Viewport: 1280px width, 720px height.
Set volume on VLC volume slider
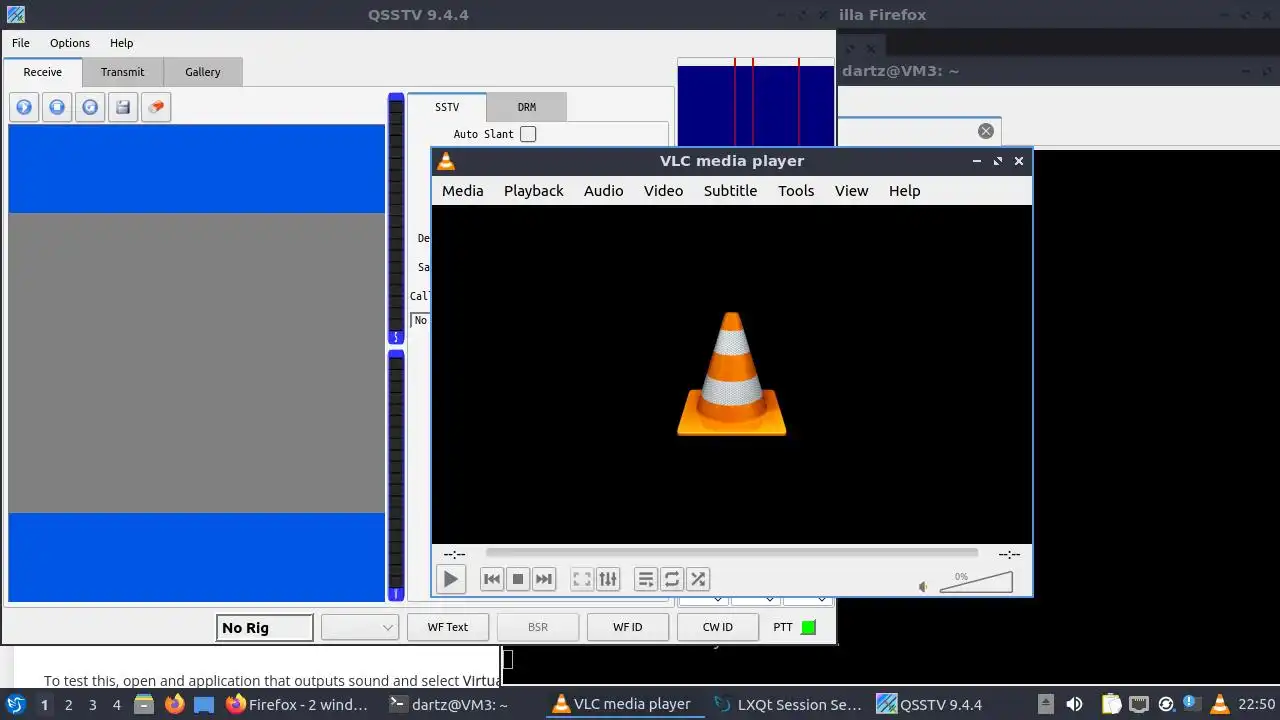click(976, 582)
